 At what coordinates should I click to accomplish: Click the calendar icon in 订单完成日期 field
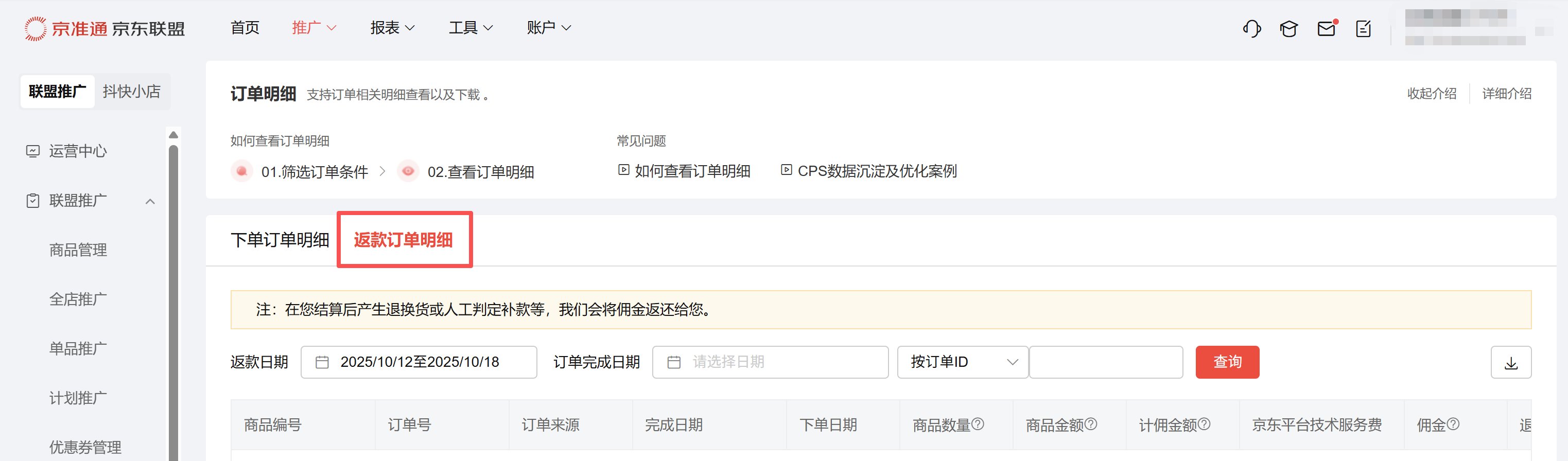674,363
